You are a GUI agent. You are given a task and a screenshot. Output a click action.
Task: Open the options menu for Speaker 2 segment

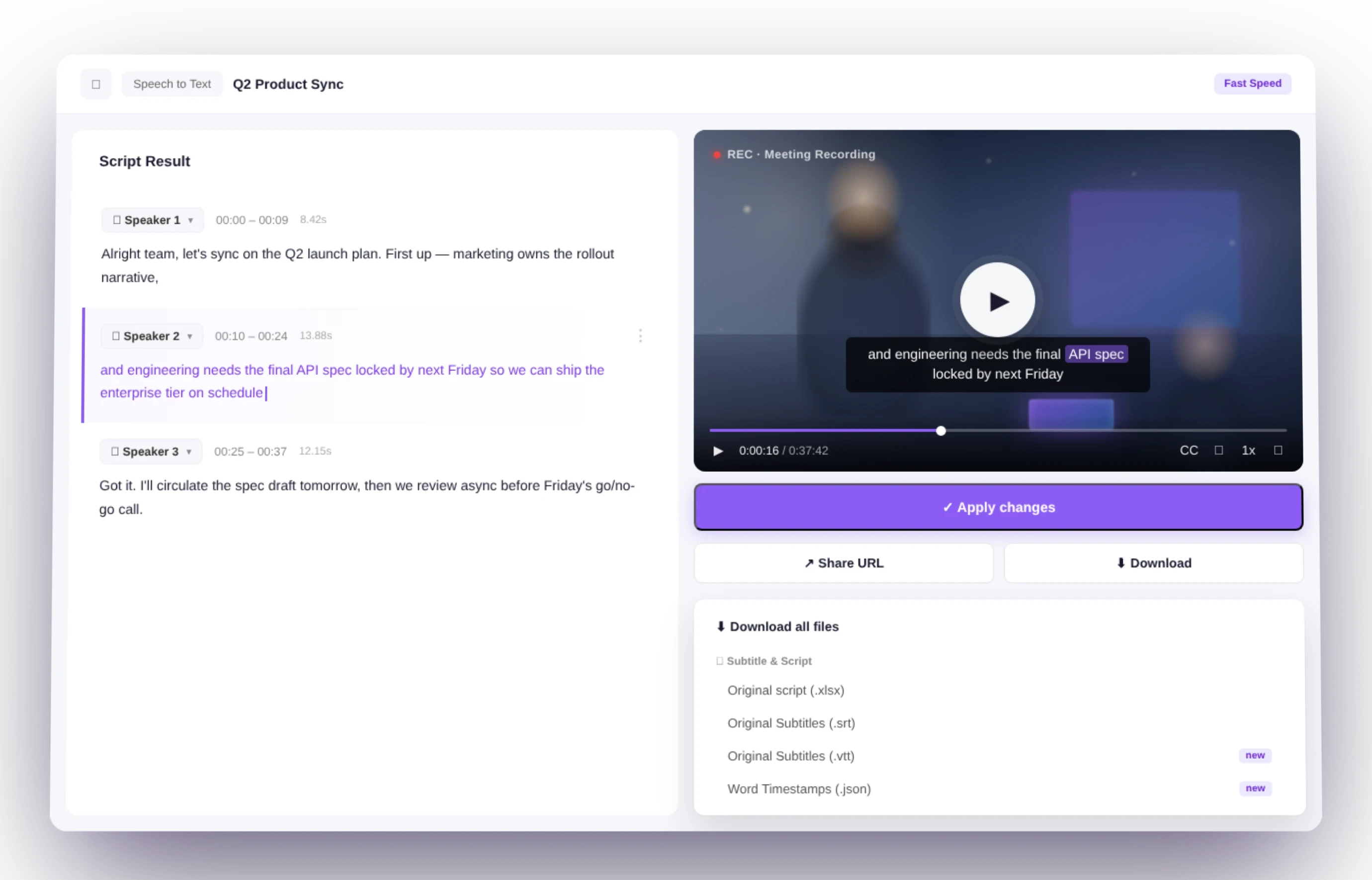pyautogui.click(x=640, y=336)
